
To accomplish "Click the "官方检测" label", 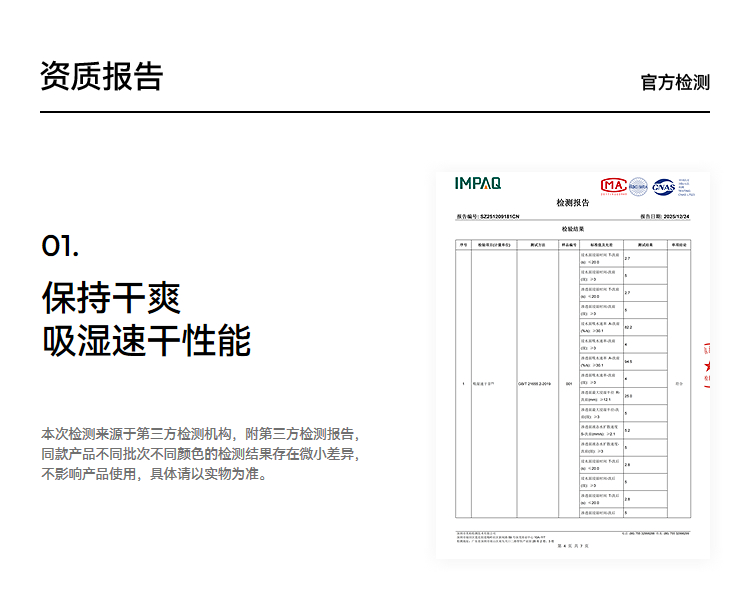I will pyautogui.click(x=675, y=82).
